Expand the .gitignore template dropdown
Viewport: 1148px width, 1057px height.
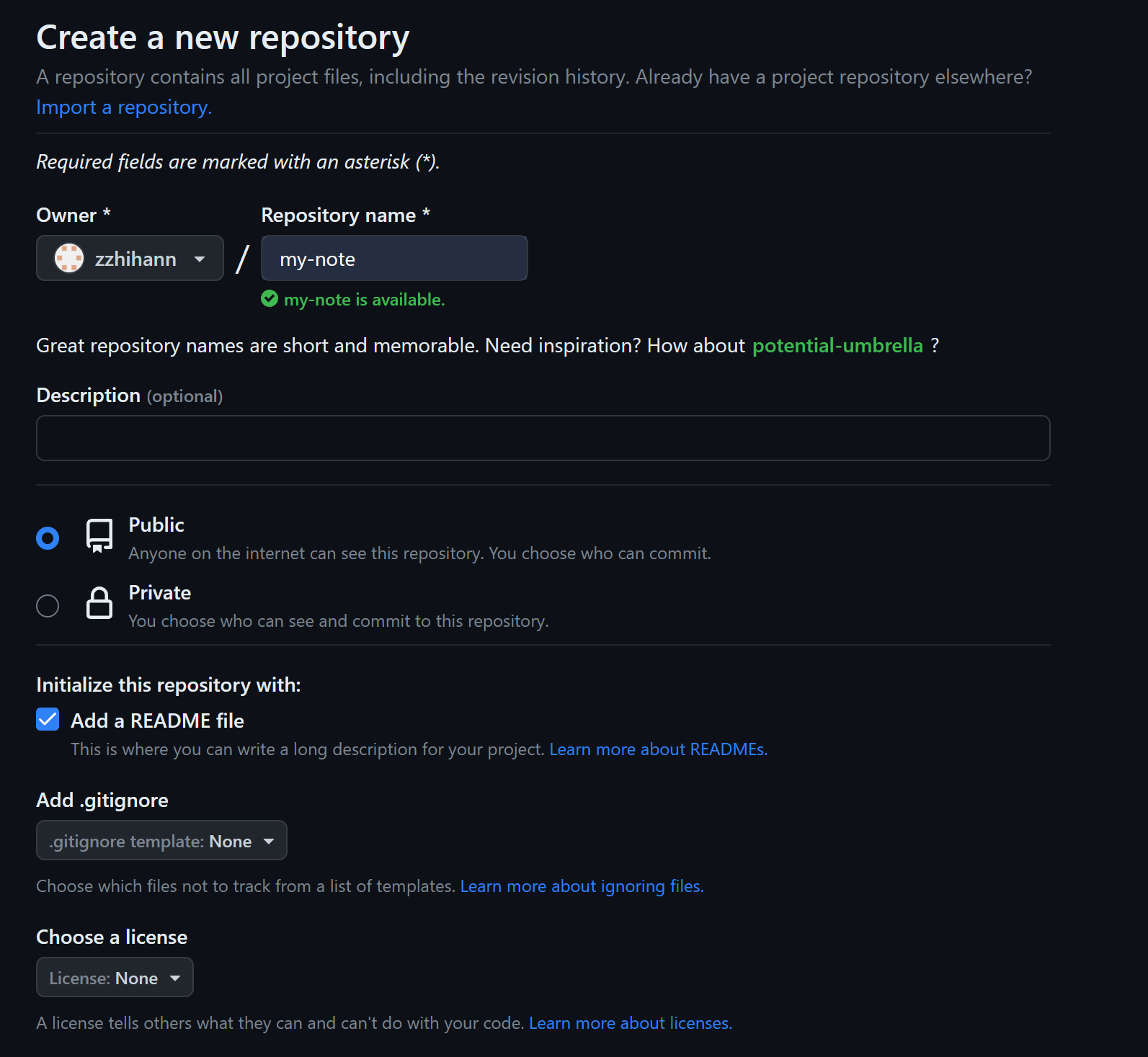[x=161, y=841]
